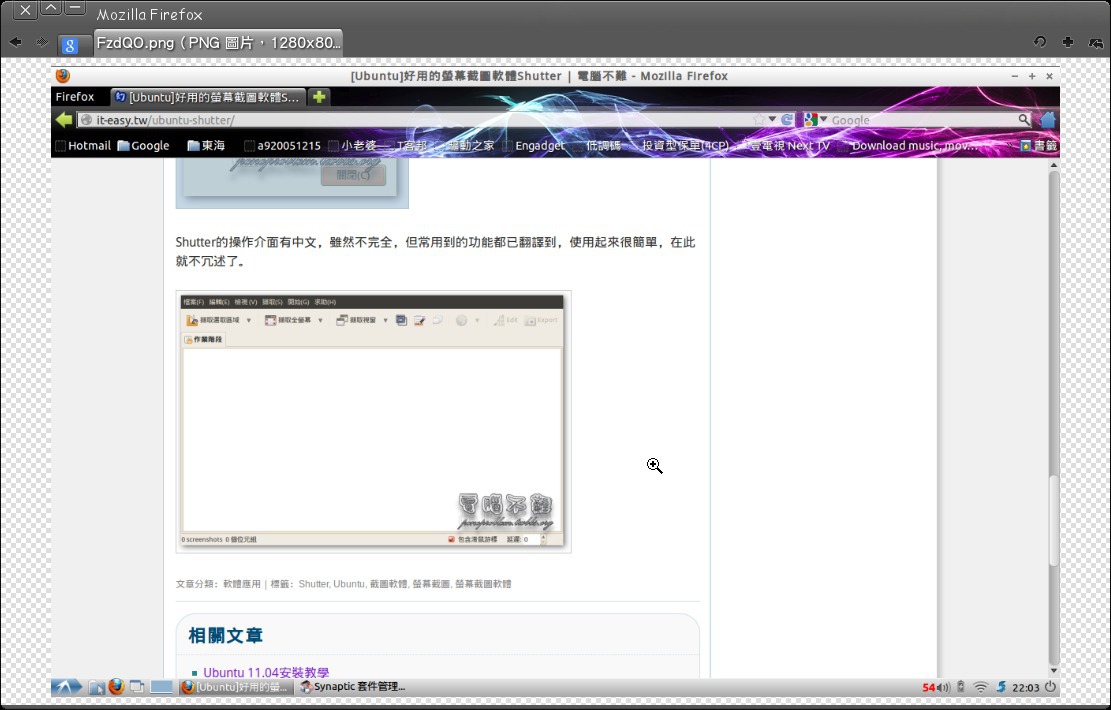Click the show desktop icon in taskbar
The width and height of the screenshot is (1111, 710).
point(137,687)
